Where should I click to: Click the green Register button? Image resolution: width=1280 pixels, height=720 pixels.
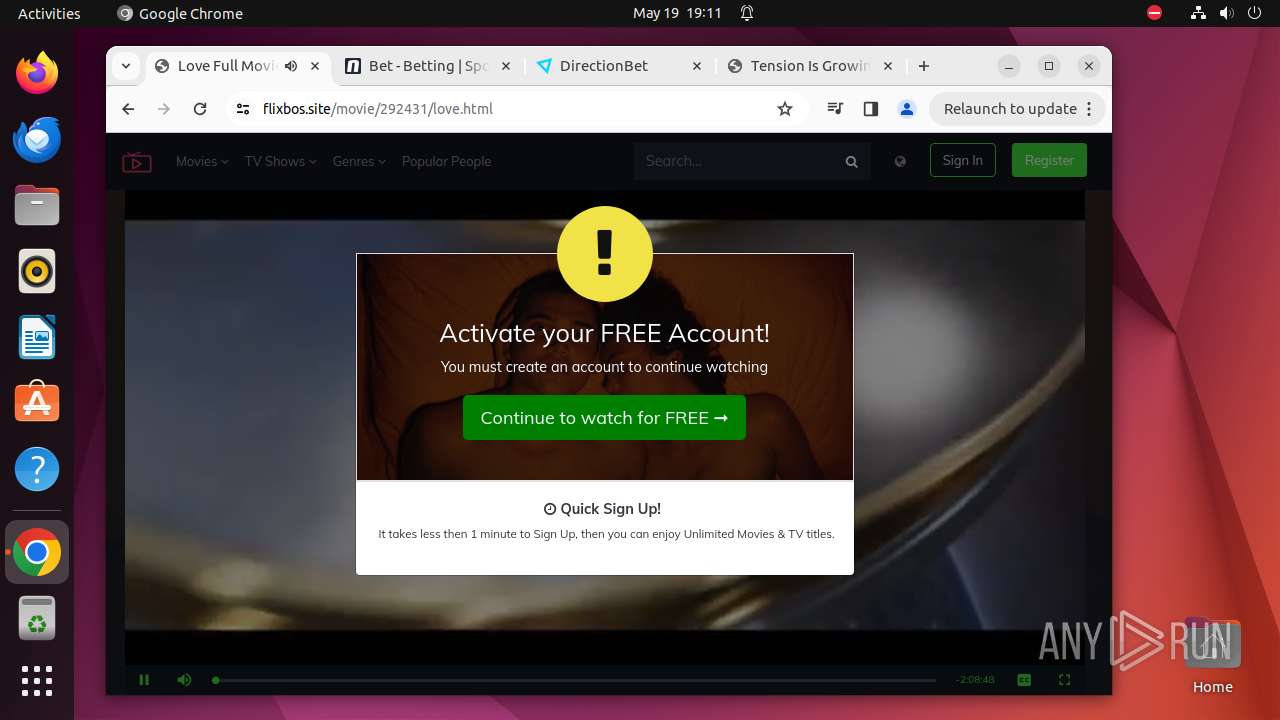pos(1049,160)
